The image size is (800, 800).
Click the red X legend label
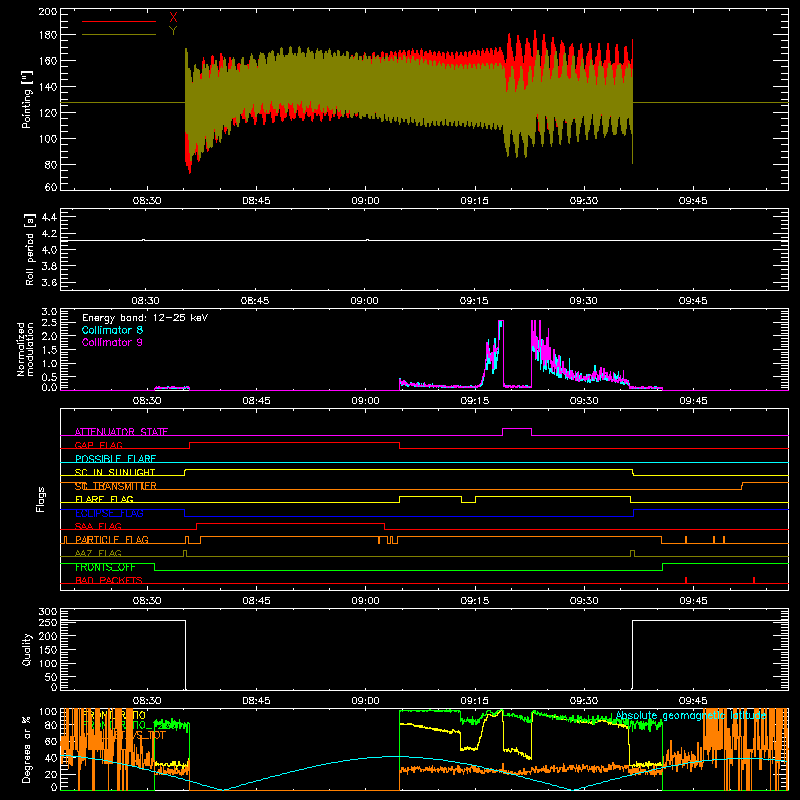173,17
